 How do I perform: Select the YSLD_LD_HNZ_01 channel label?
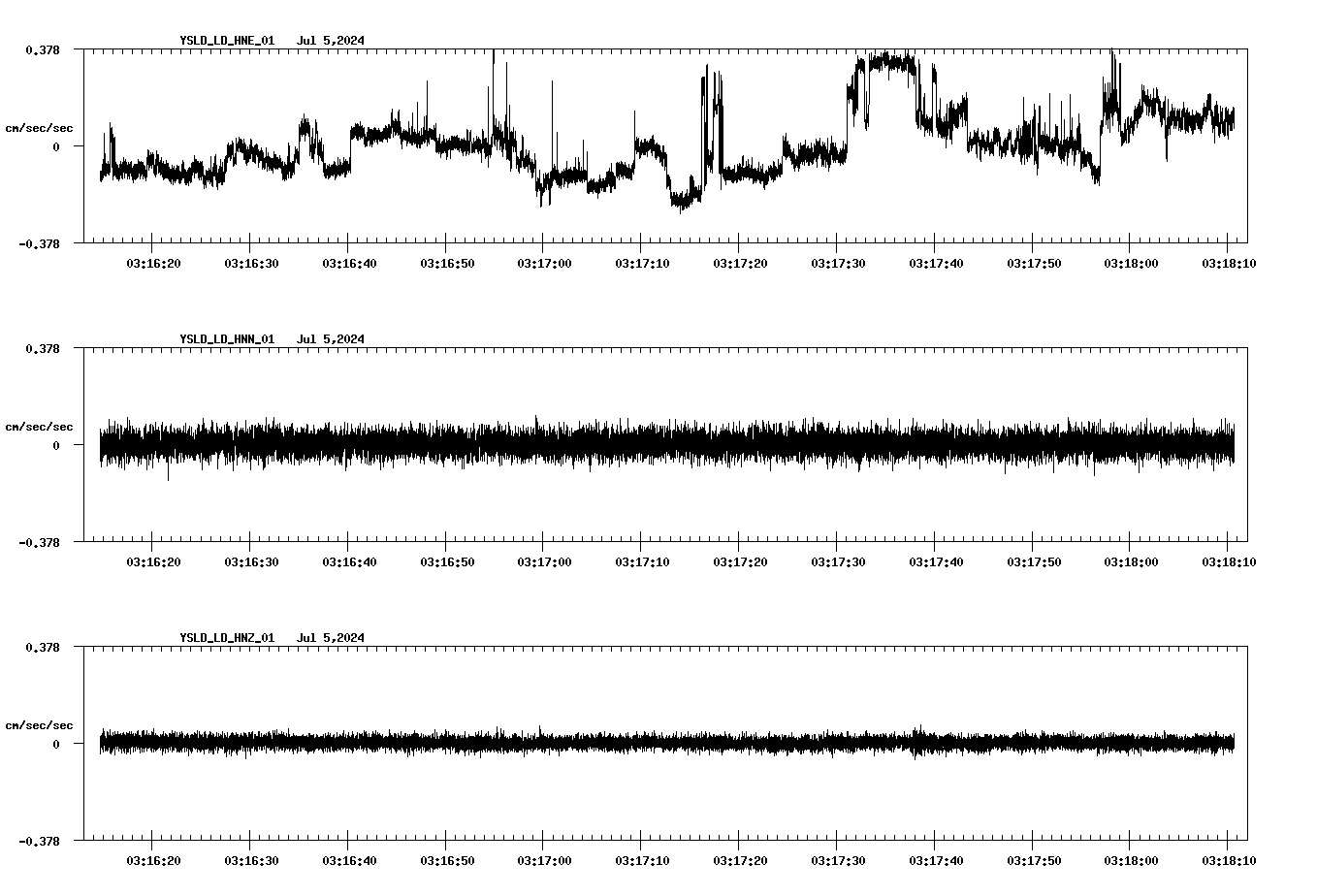click(226, 638)
